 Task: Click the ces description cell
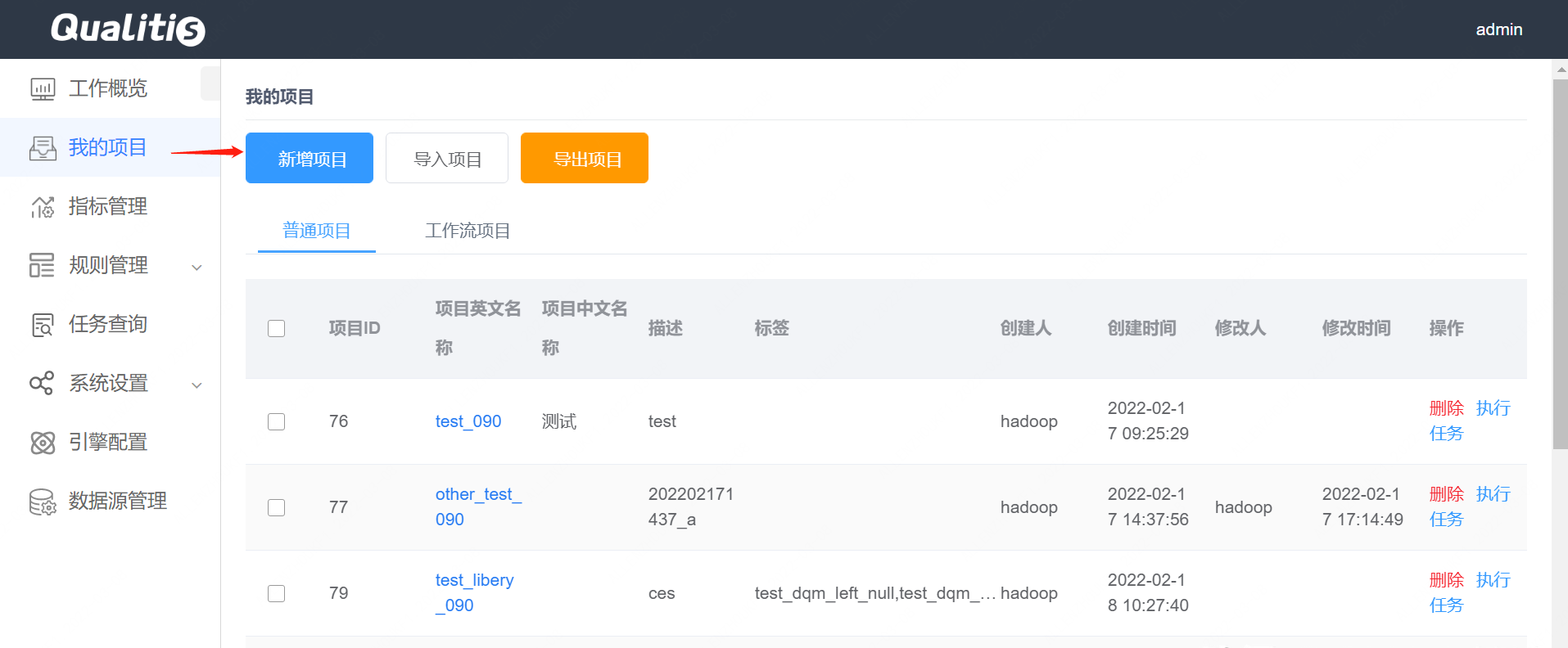[662, 593]
